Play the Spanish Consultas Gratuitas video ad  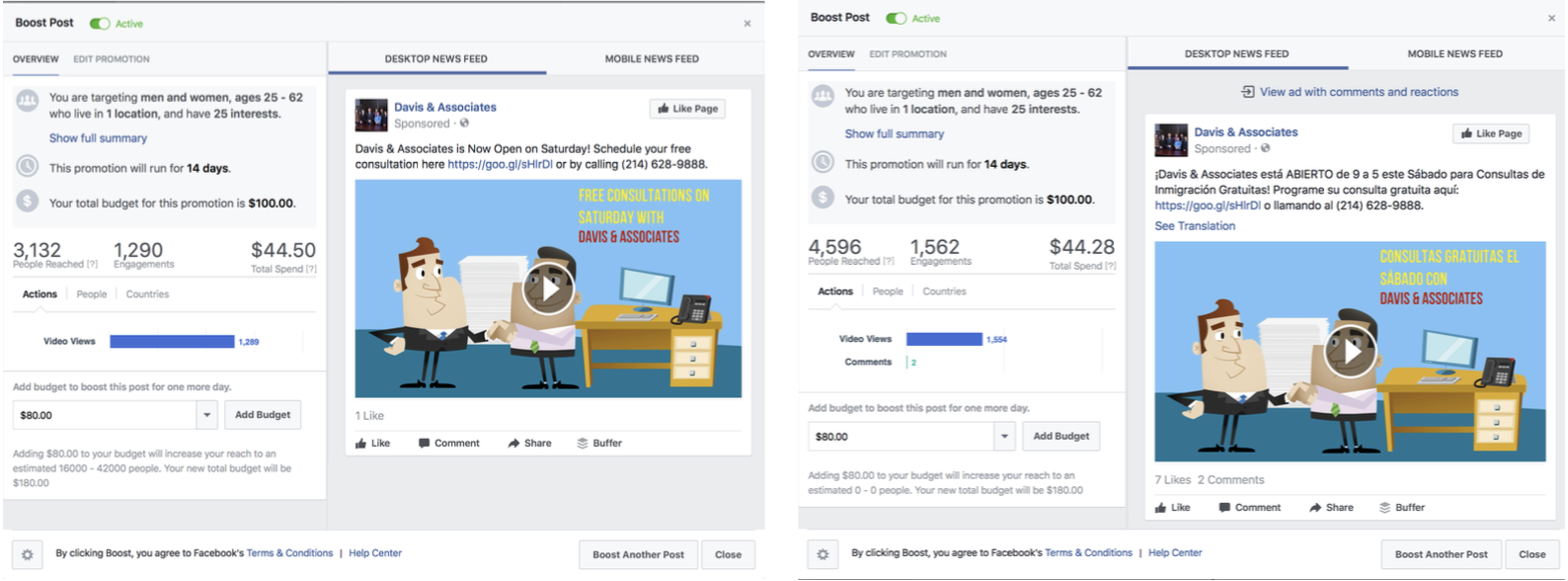(x=1350, y=351)
